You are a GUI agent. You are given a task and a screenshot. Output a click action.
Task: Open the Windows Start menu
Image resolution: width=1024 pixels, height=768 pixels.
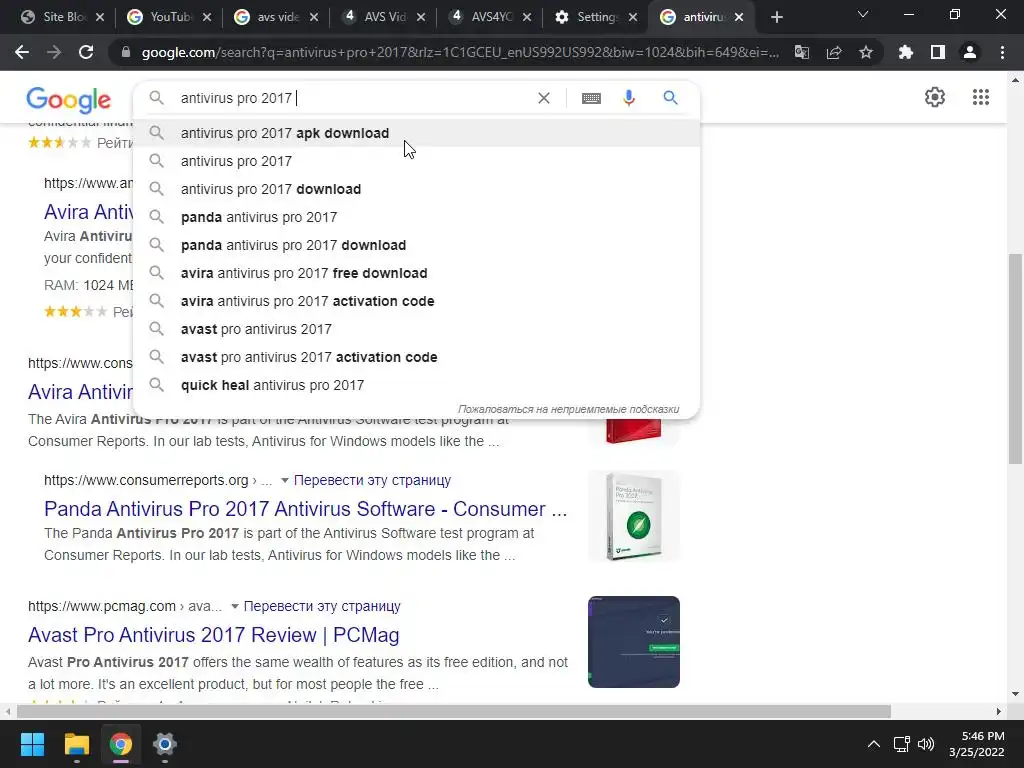(x=32, y=744)
